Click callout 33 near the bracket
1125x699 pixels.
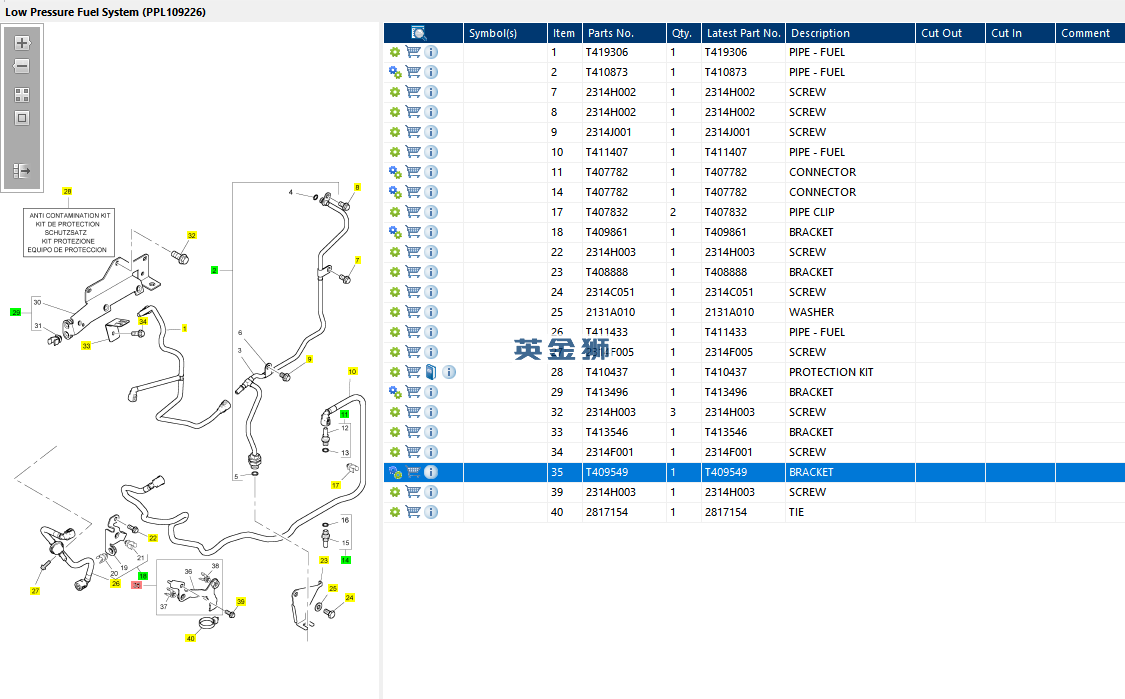pos(86,346)
